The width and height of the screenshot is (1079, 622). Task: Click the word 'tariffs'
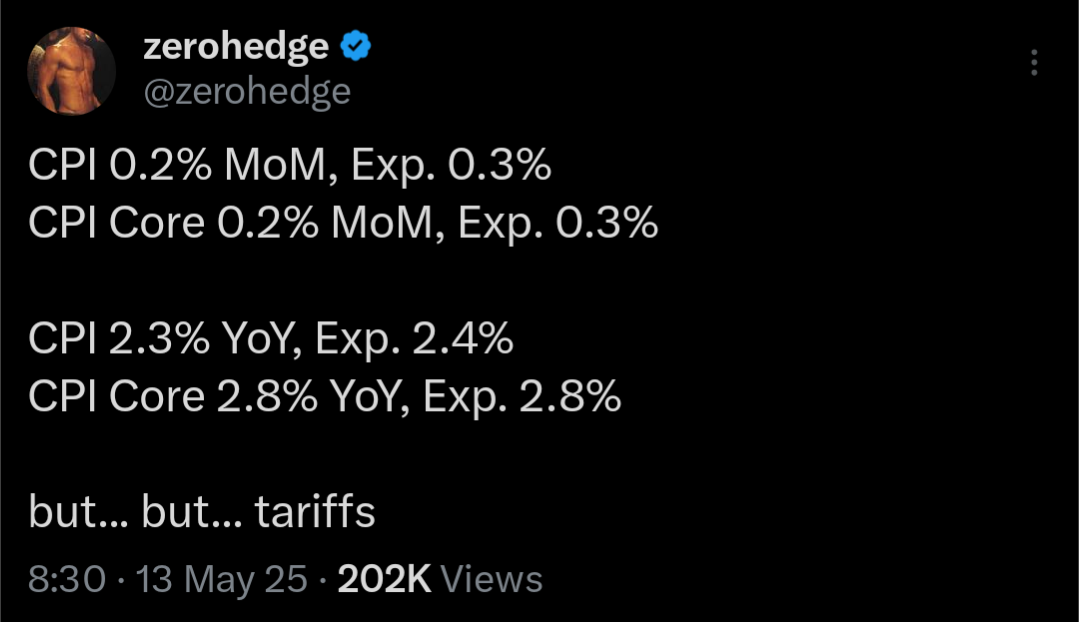(315, 511)
